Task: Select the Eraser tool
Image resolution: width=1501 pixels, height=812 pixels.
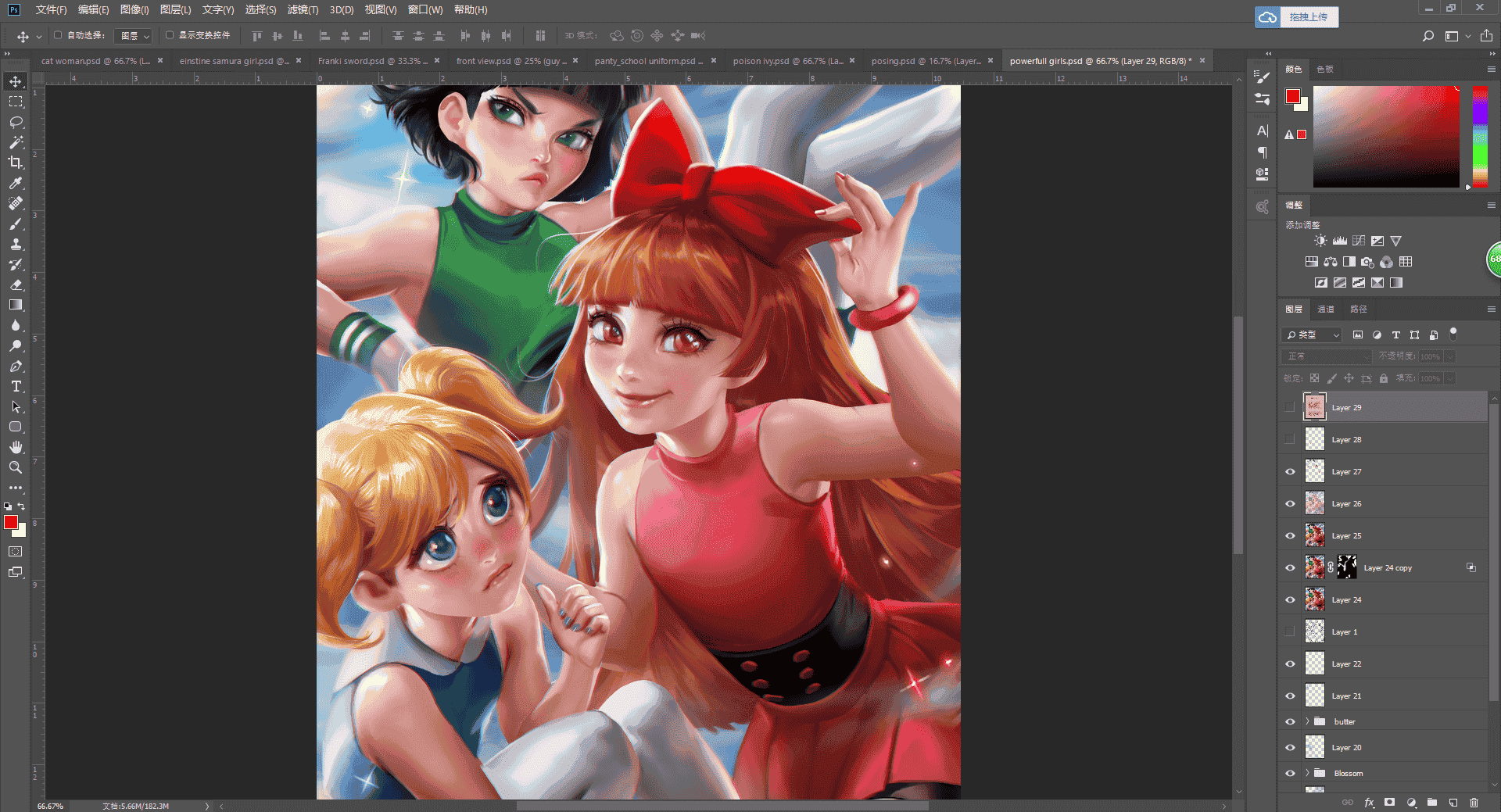Action: 16,284
